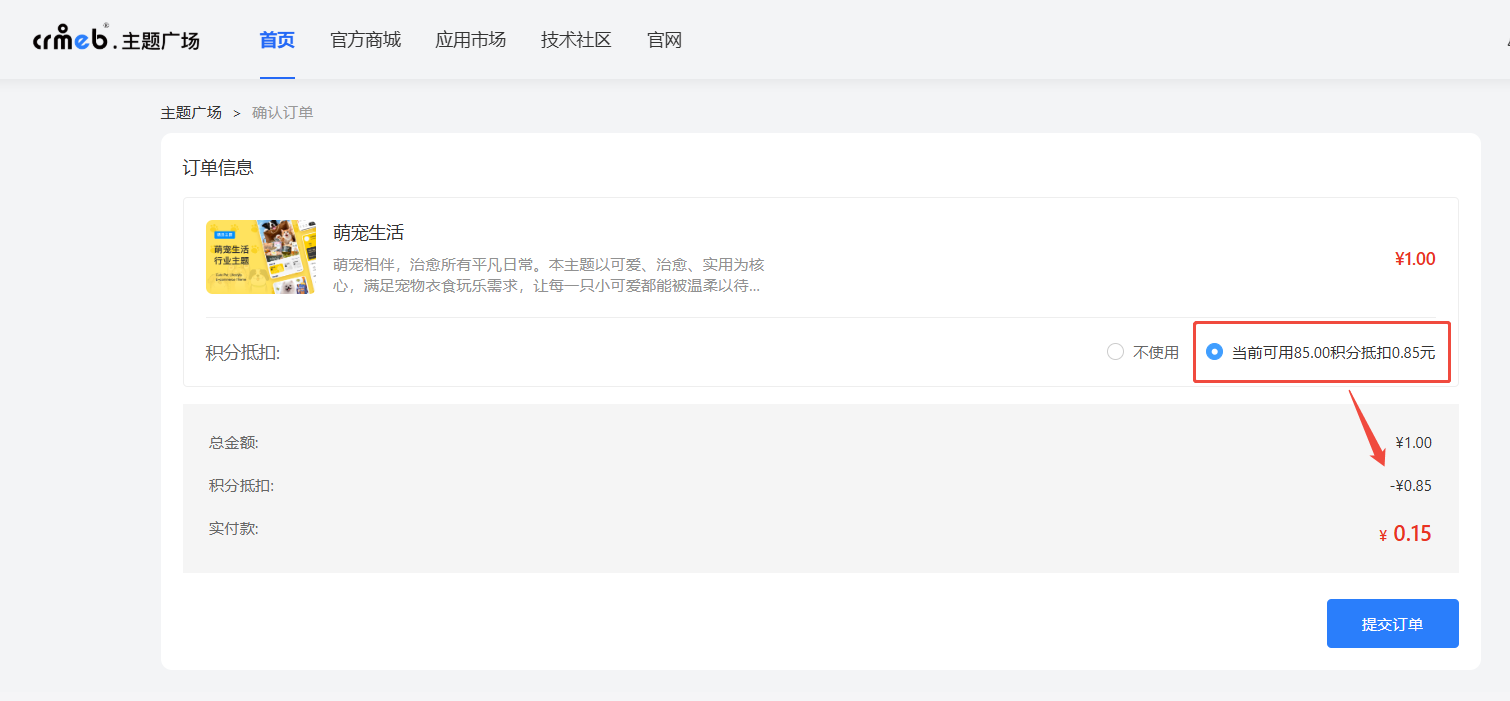1510x701 pixels.
Task: Click the 总金额 label
Action: [x=233, y=443]
